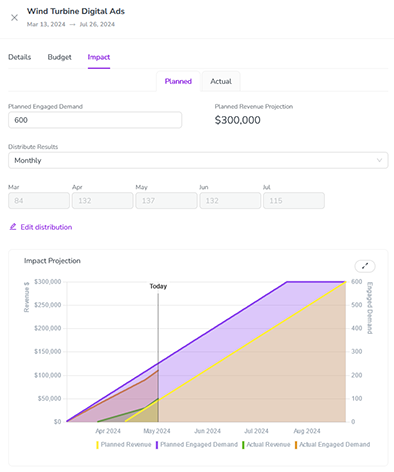Toggle Planned Engaged Demand legend entry
394x472 pixels.
click(x=196, y=445)
